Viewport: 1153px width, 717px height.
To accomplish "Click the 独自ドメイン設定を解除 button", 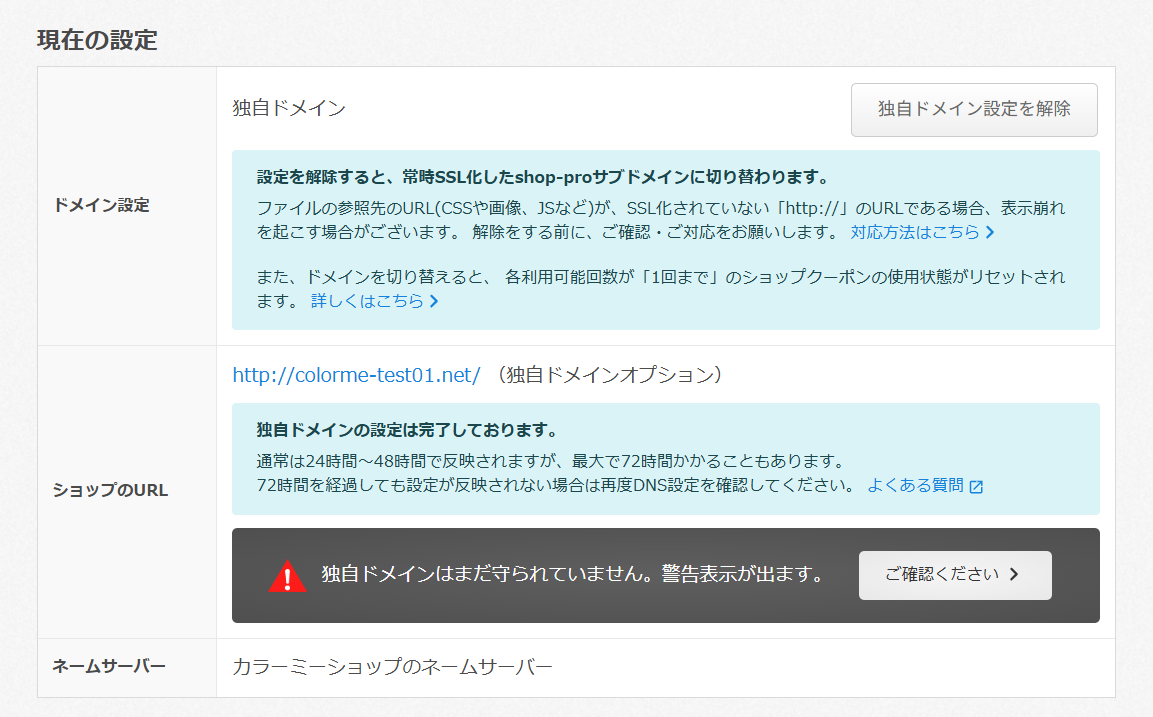I will pos(973,109).
